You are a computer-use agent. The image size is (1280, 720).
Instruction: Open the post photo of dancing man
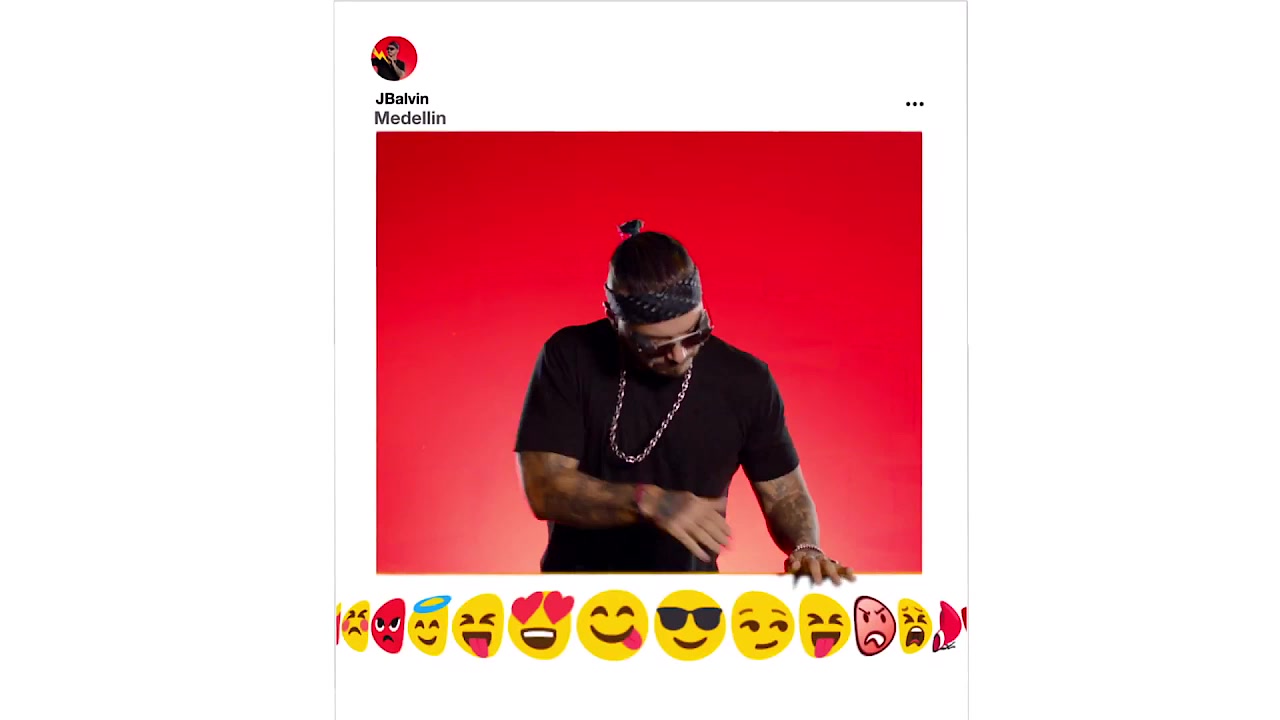649,353
